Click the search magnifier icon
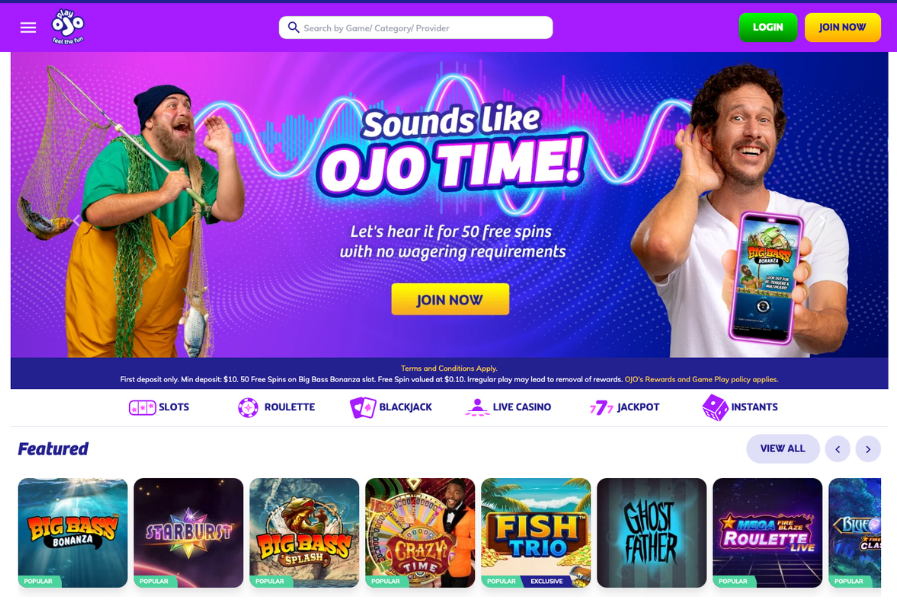Screen dimensions: 897x600 click(293, 27)
